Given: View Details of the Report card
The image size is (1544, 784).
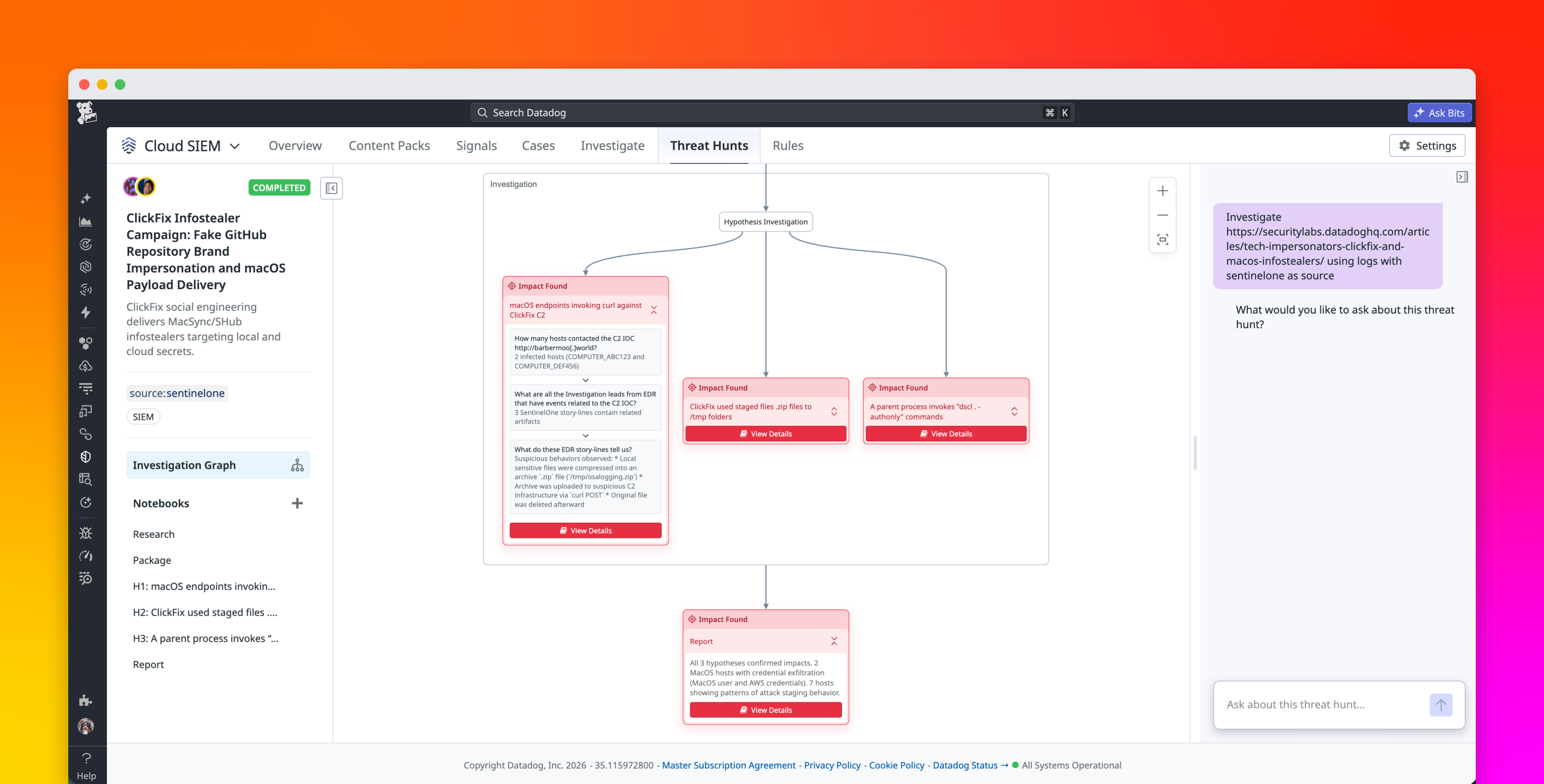Looking at the screenshot, I should click(x=765, y=710).
